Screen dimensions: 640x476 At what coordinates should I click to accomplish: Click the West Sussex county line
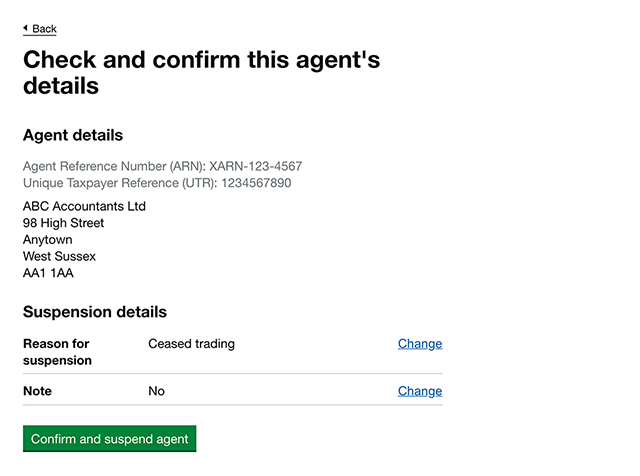coord(60,256)
